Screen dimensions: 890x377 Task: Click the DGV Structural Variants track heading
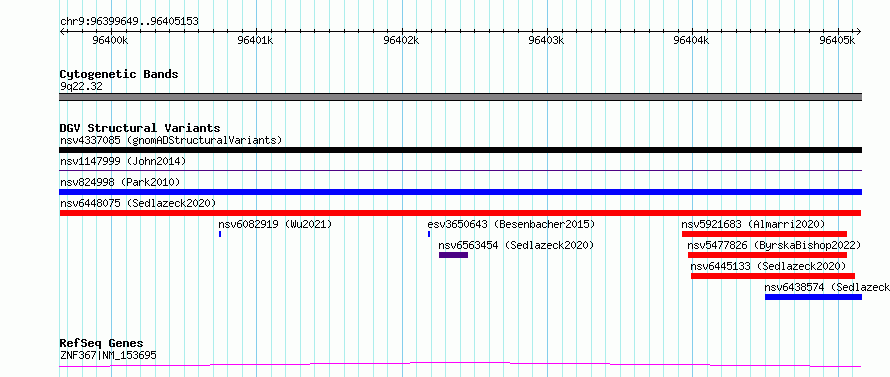(x=140, y=128)
